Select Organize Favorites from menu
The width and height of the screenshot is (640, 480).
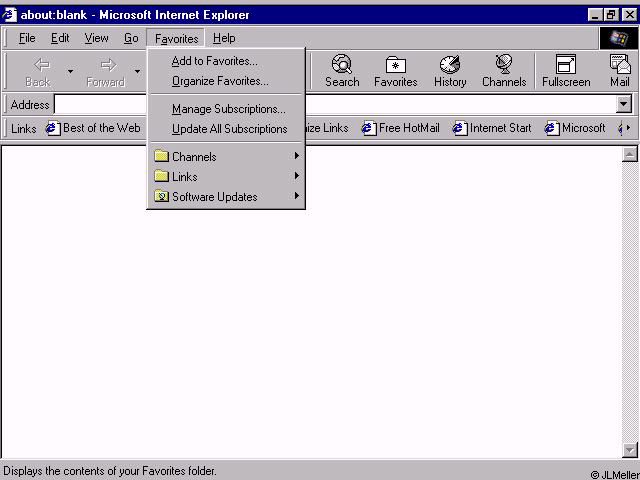[x=220, y=81]
